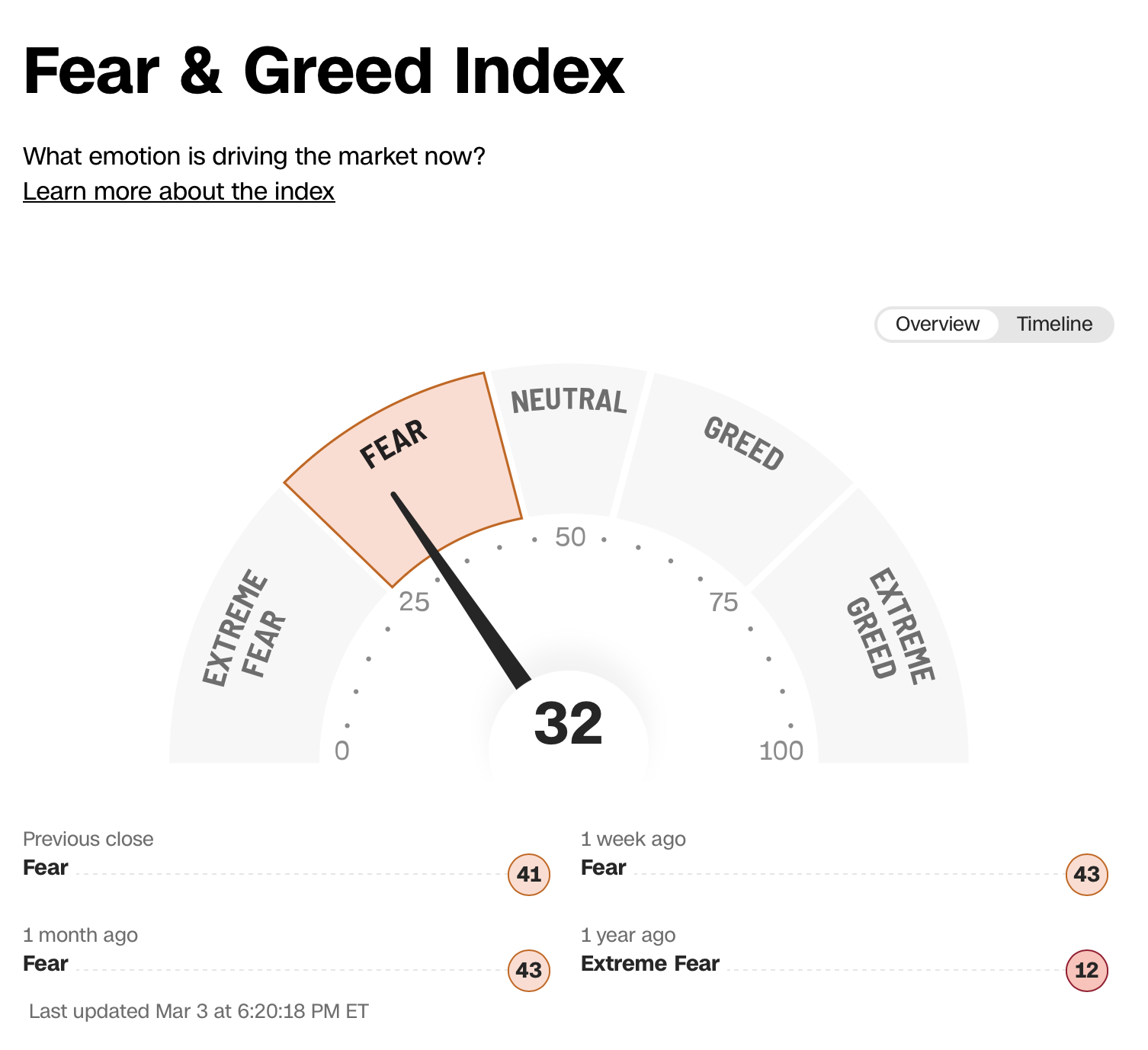
Task: Open 'Learn more about the index' link
Action: click(178, 191)
